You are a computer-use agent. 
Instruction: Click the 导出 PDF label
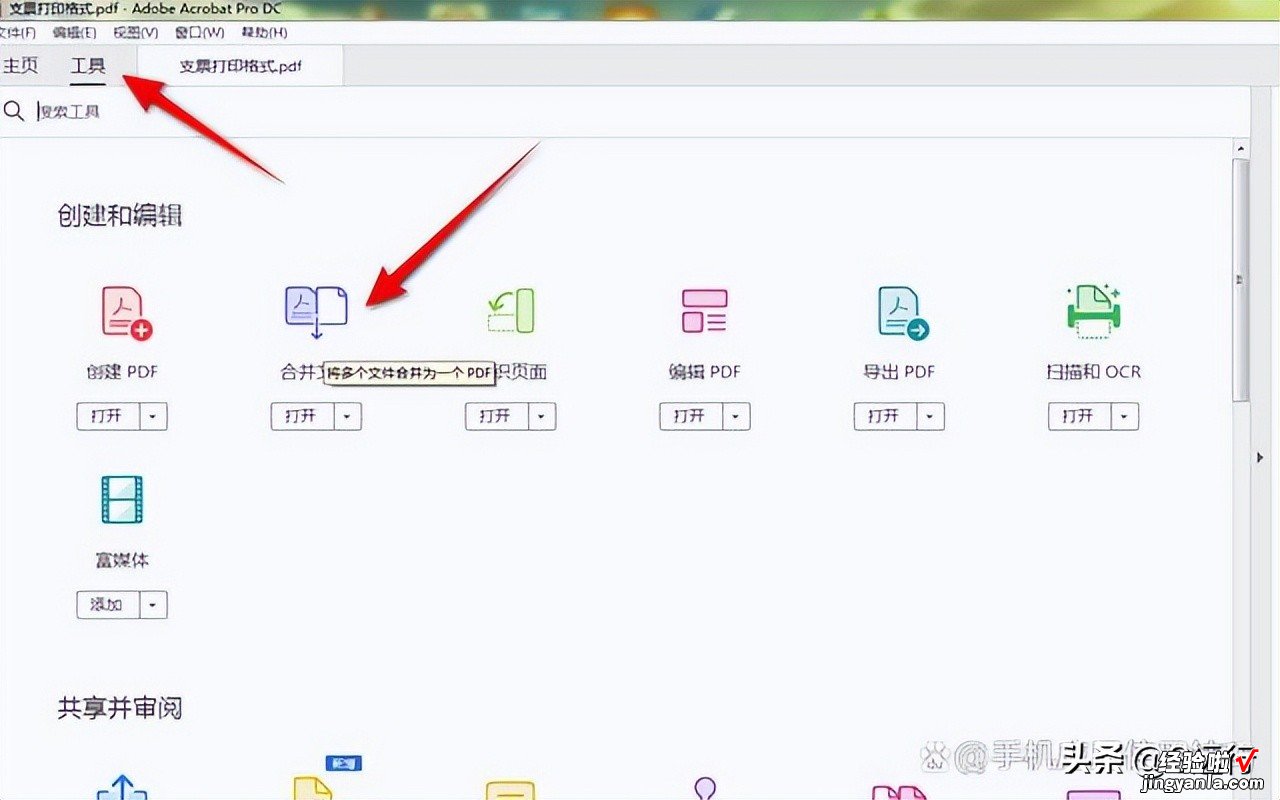[899, 371]
